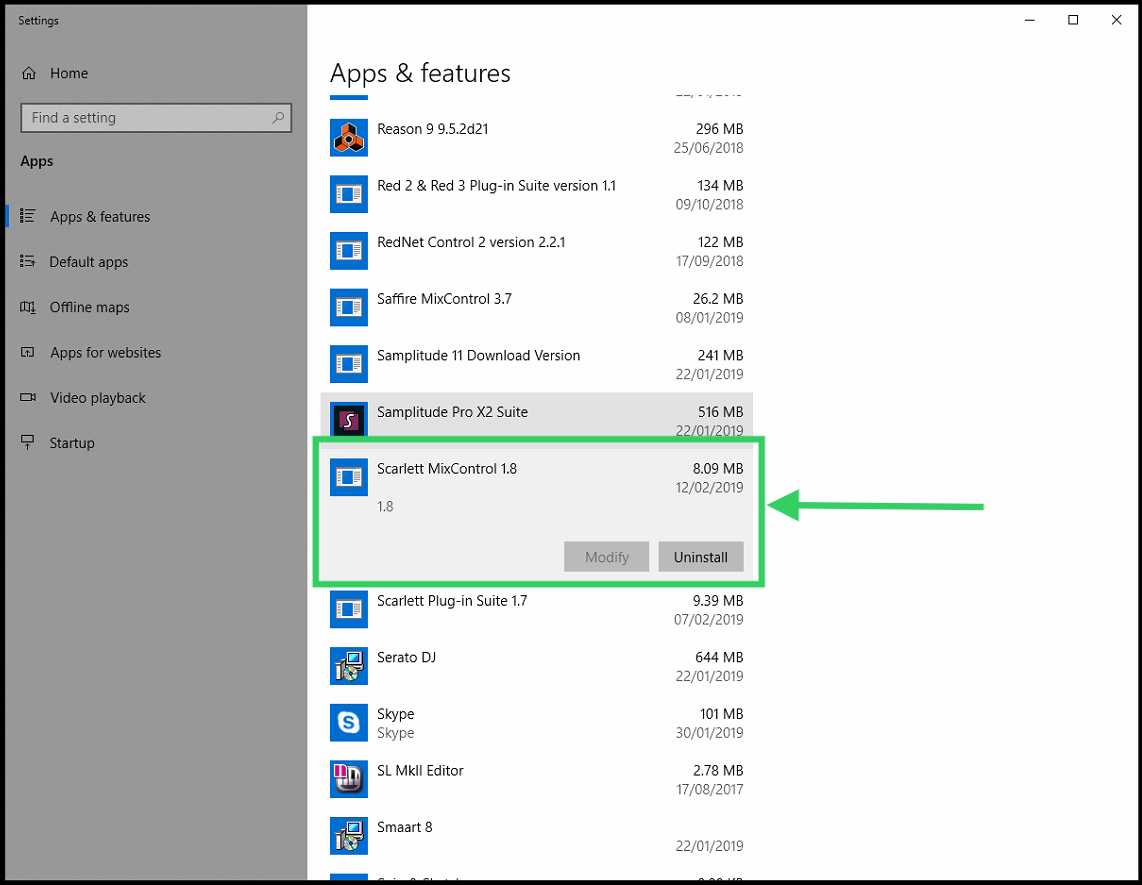Click the Default apps sidebar icon
The width and height of the screenshot is (1142, 885).
tap(28, 261)
